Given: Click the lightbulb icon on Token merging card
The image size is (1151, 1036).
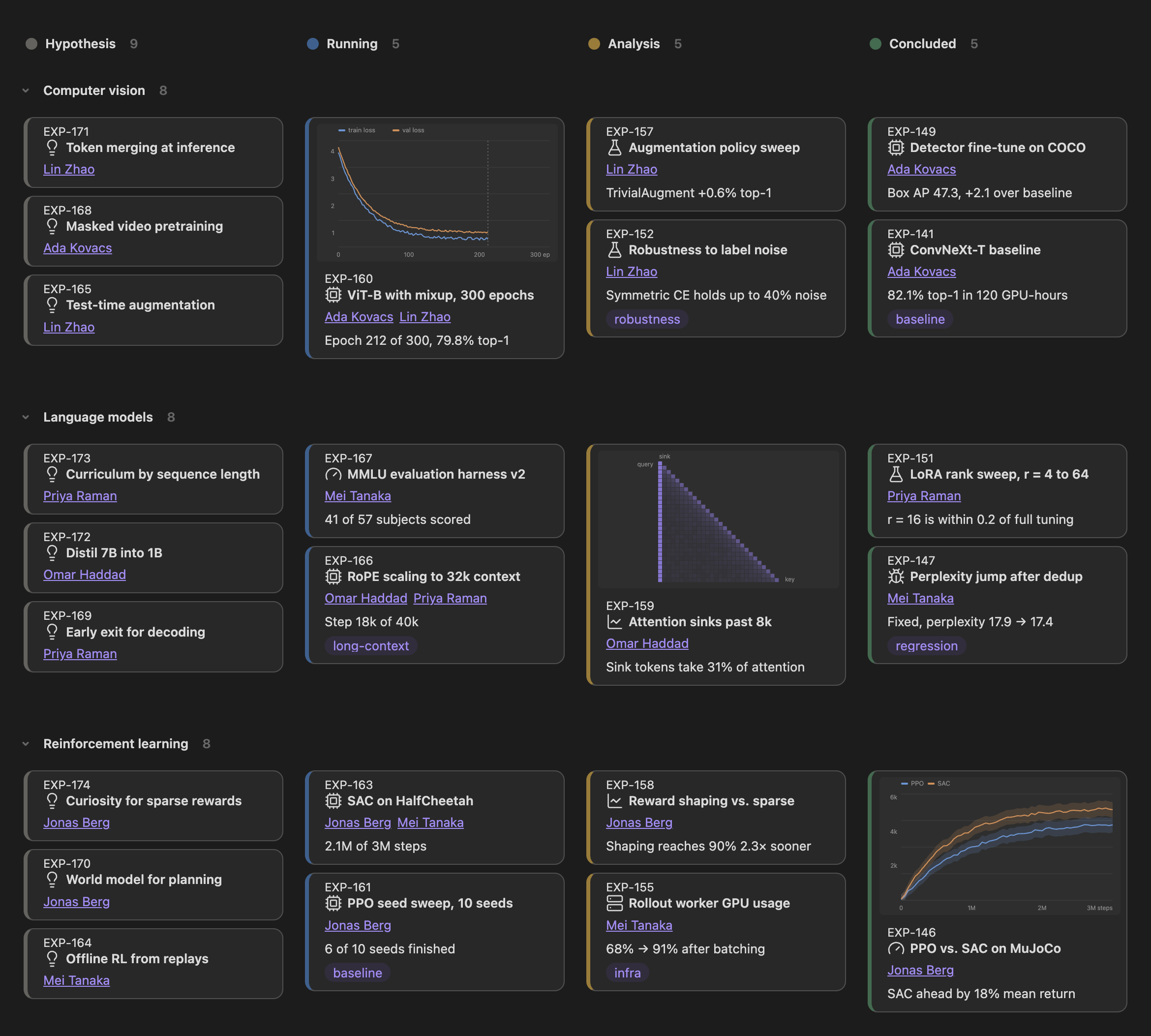Looking at the screenshot, I should (52, 148).
